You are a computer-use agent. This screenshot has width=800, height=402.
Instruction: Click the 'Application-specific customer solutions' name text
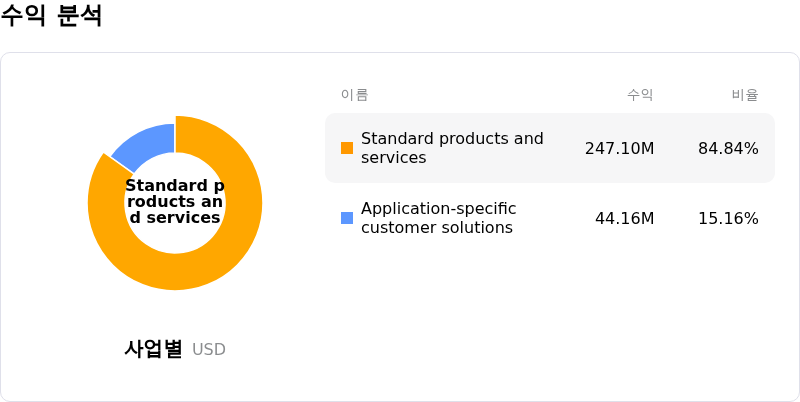pos(439,218)
